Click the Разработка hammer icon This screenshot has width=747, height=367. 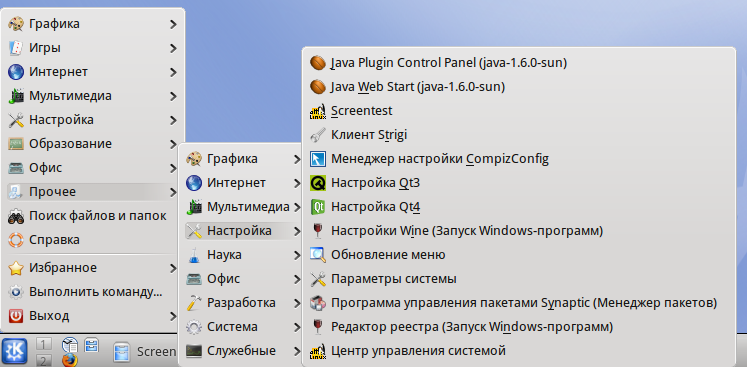pyautogui.click(x=193, y=303)
